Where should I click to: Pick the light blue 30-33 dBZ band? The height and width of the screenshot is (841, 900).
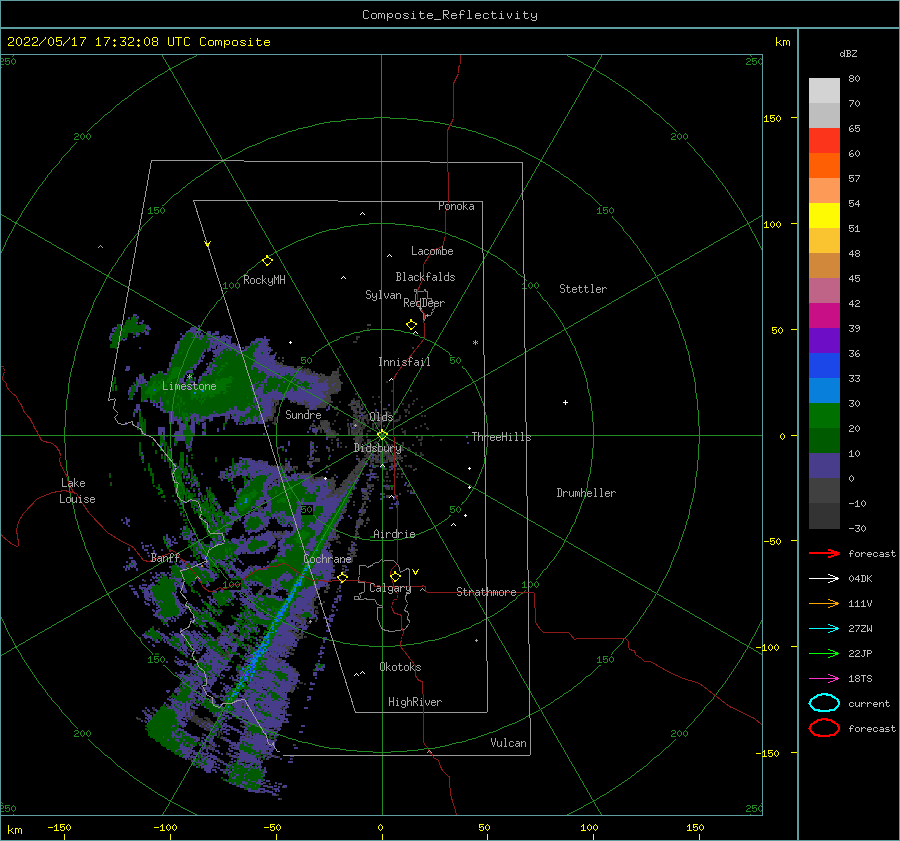coord(824,391)
